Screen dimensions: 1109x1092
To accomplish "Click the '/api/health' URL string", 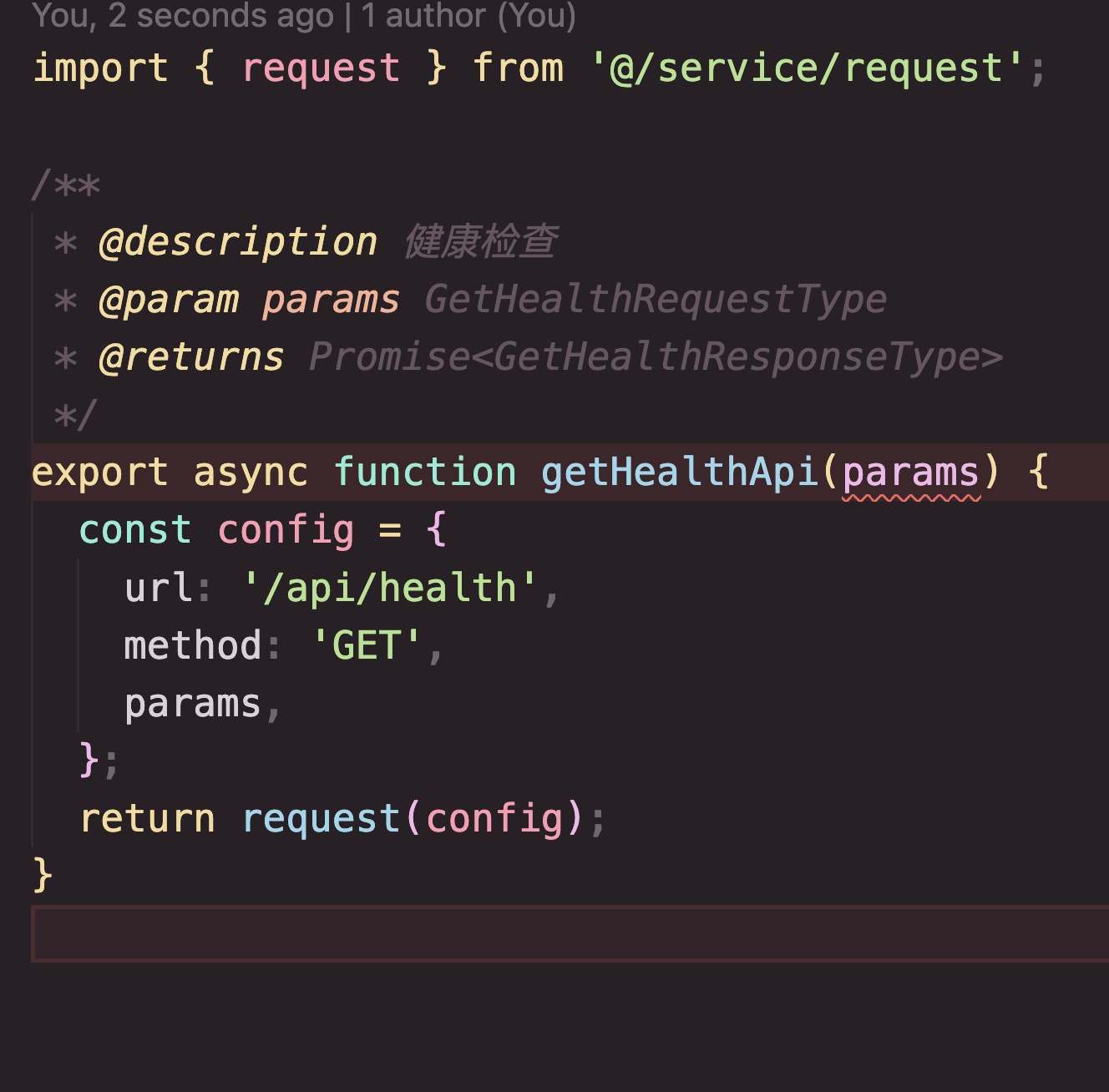I will coord(390,588).
